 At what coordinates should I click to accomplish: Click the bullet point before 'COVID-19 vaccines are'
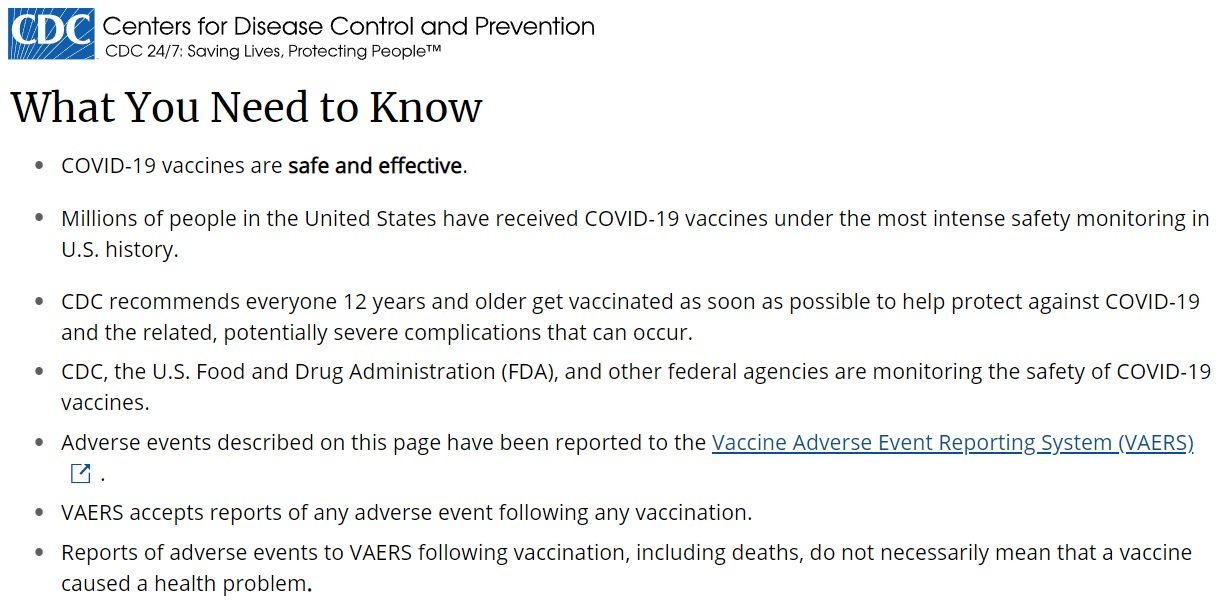(x=39, y=166)
